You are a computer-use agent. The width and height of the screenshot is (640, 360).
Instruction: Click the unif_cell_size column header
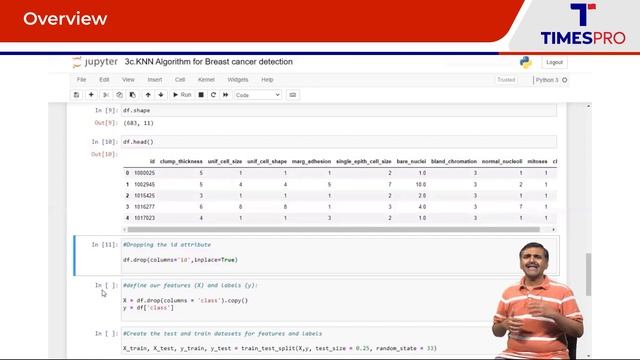[x=225, y=162]
